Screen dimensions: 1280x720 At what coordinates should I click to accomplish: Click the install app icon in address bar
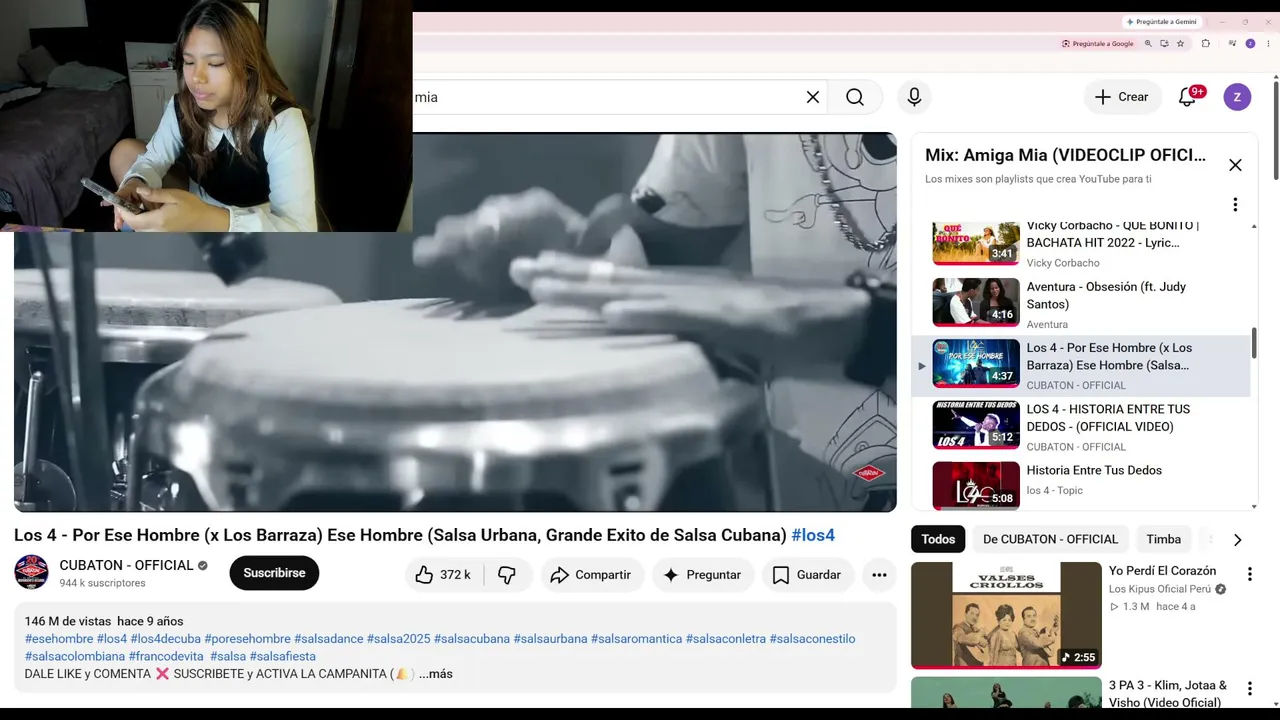coord(1164,44)
